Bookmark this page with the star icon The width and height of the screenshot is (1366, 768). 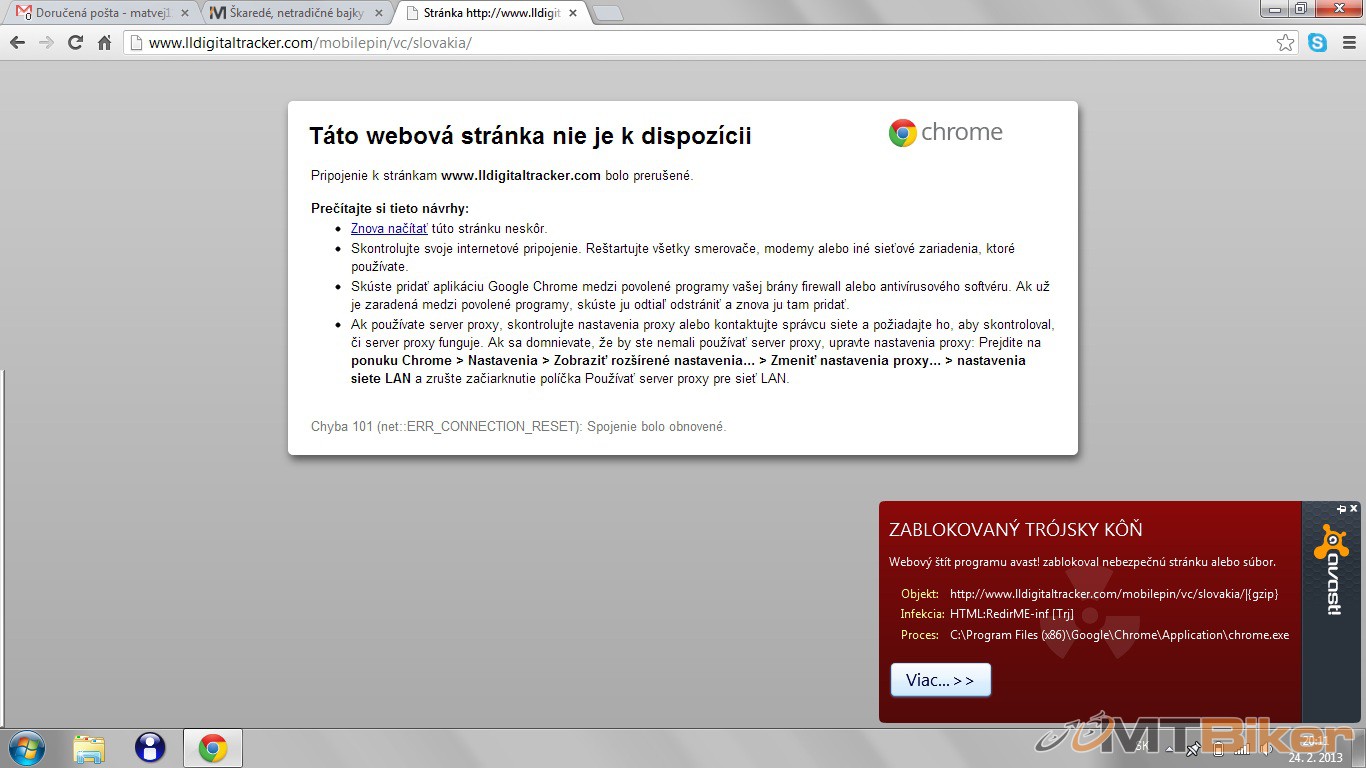click(x=1285, y=43)
